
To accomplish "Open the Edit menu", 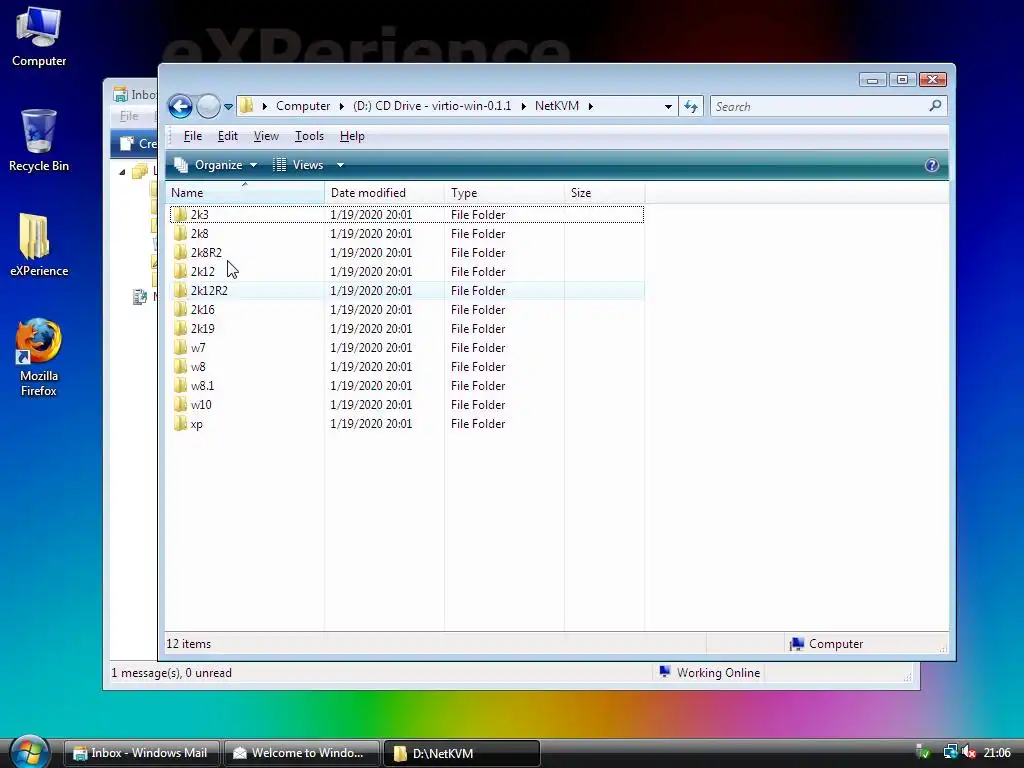I will point(227,136).
